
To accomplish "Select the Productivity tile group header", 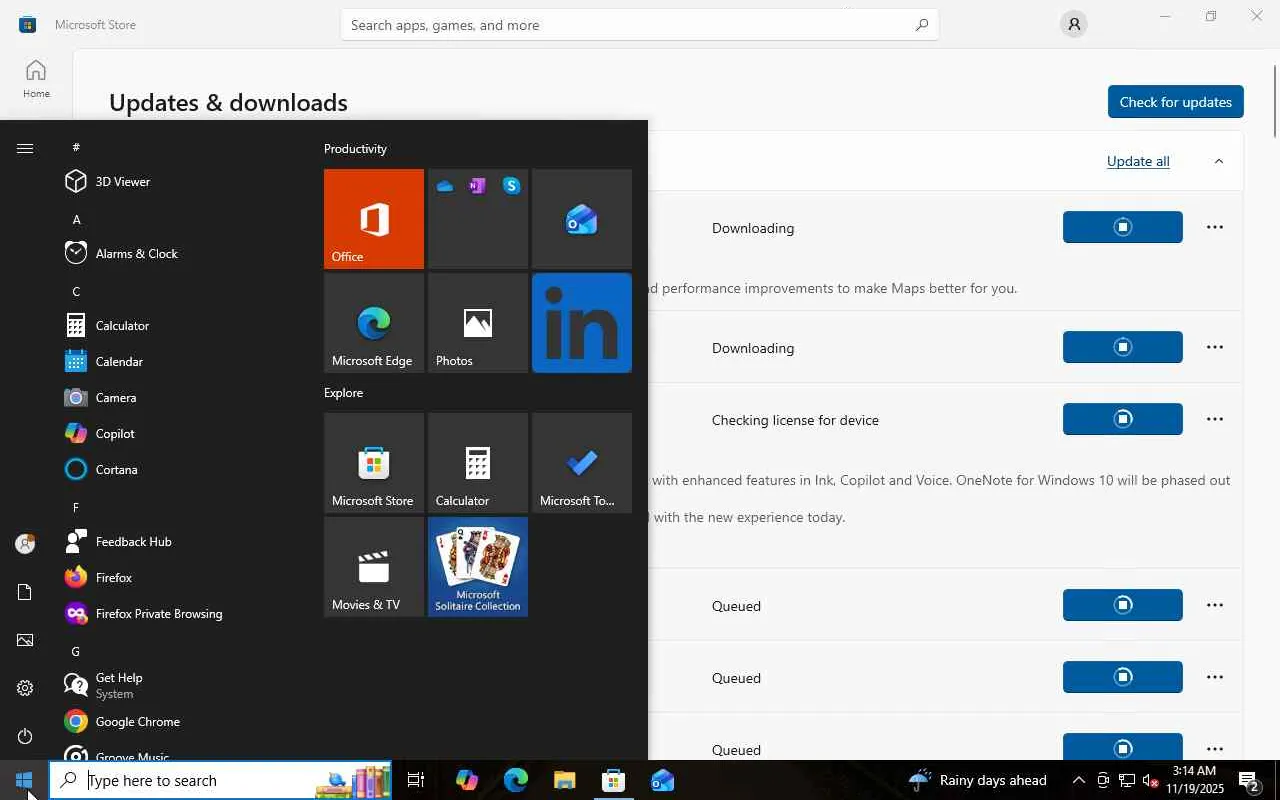I will pos(355,149).
